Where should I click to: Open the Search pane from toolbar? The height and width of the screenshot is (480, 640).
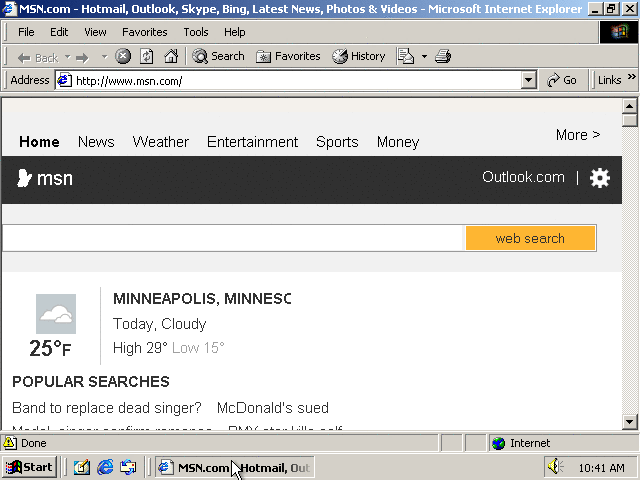pos(218,56)
